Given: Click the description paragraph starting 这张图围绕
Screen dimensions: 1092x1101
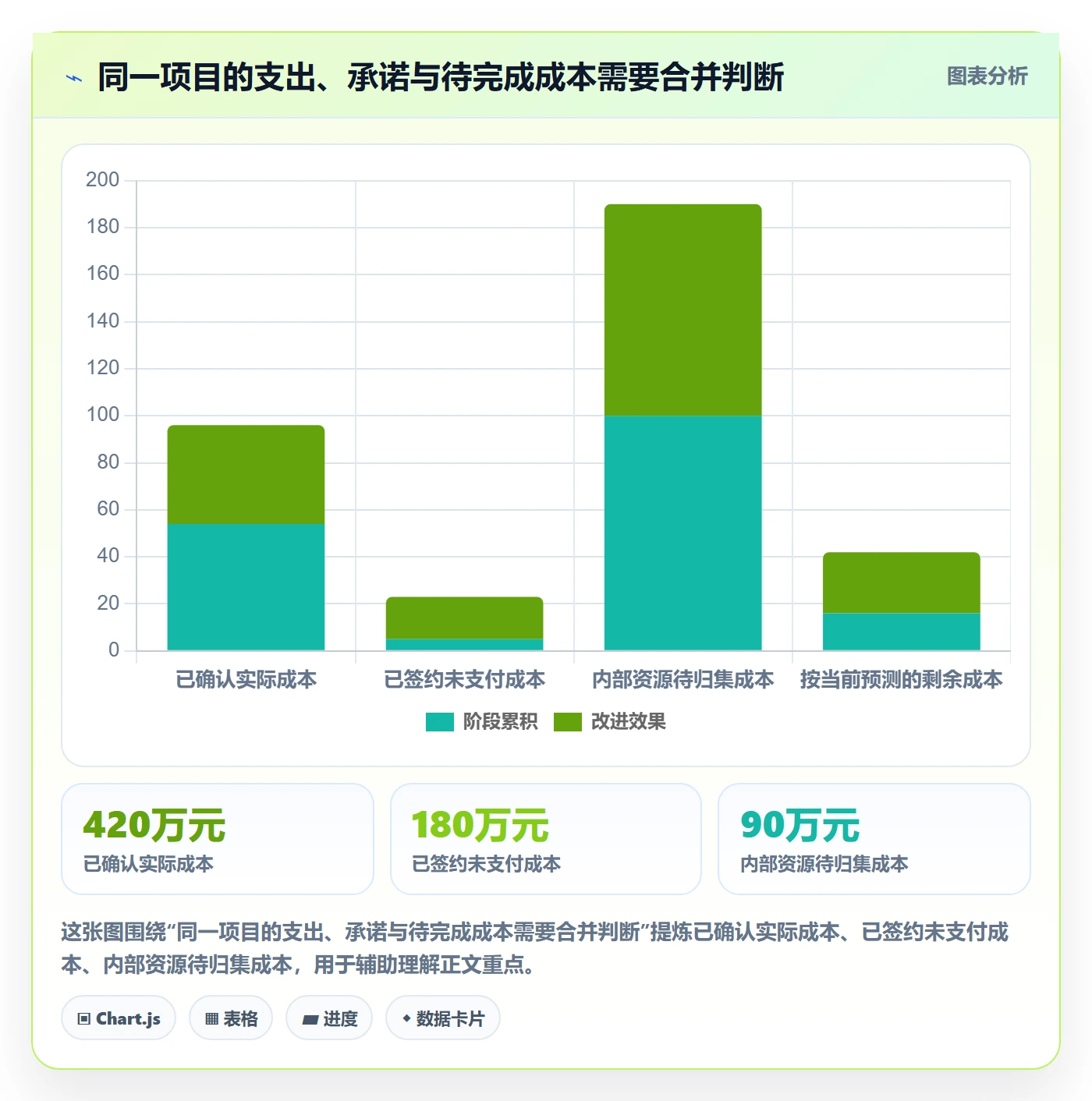Looking at the screenshot, I should point(535,948).
